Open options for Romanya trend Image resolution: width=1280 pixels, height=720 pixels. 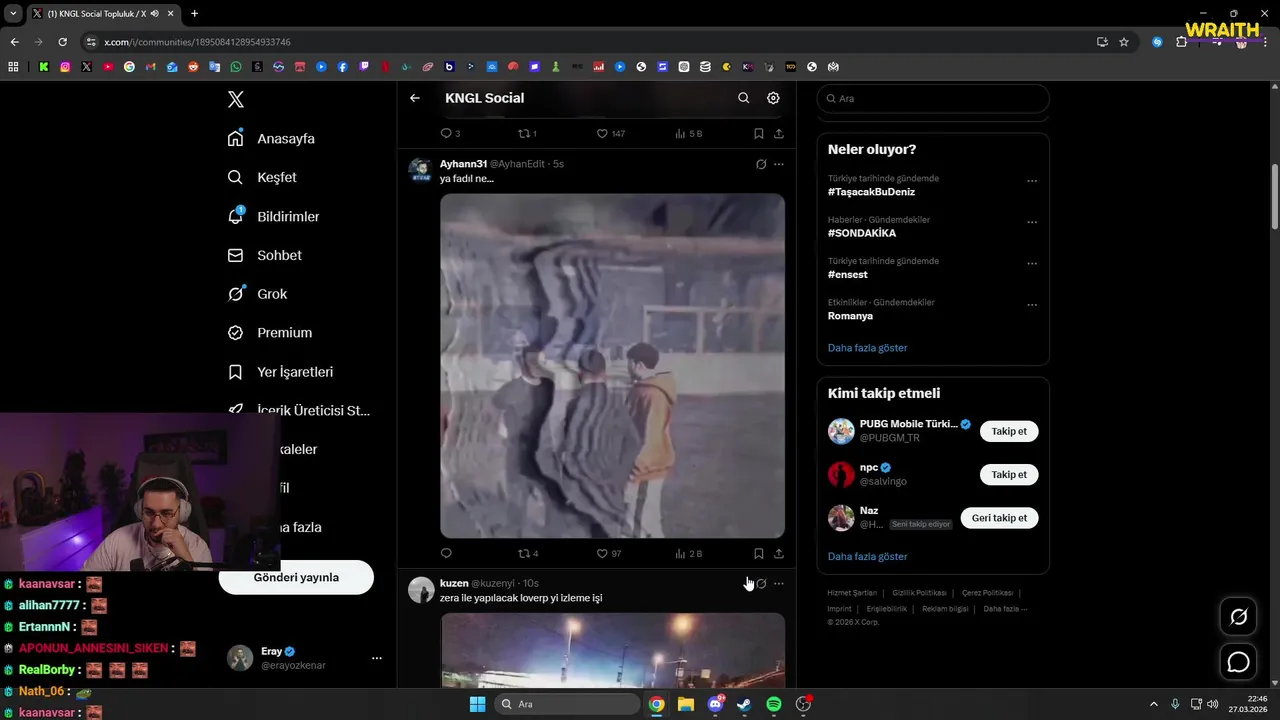click(1032, 305)
